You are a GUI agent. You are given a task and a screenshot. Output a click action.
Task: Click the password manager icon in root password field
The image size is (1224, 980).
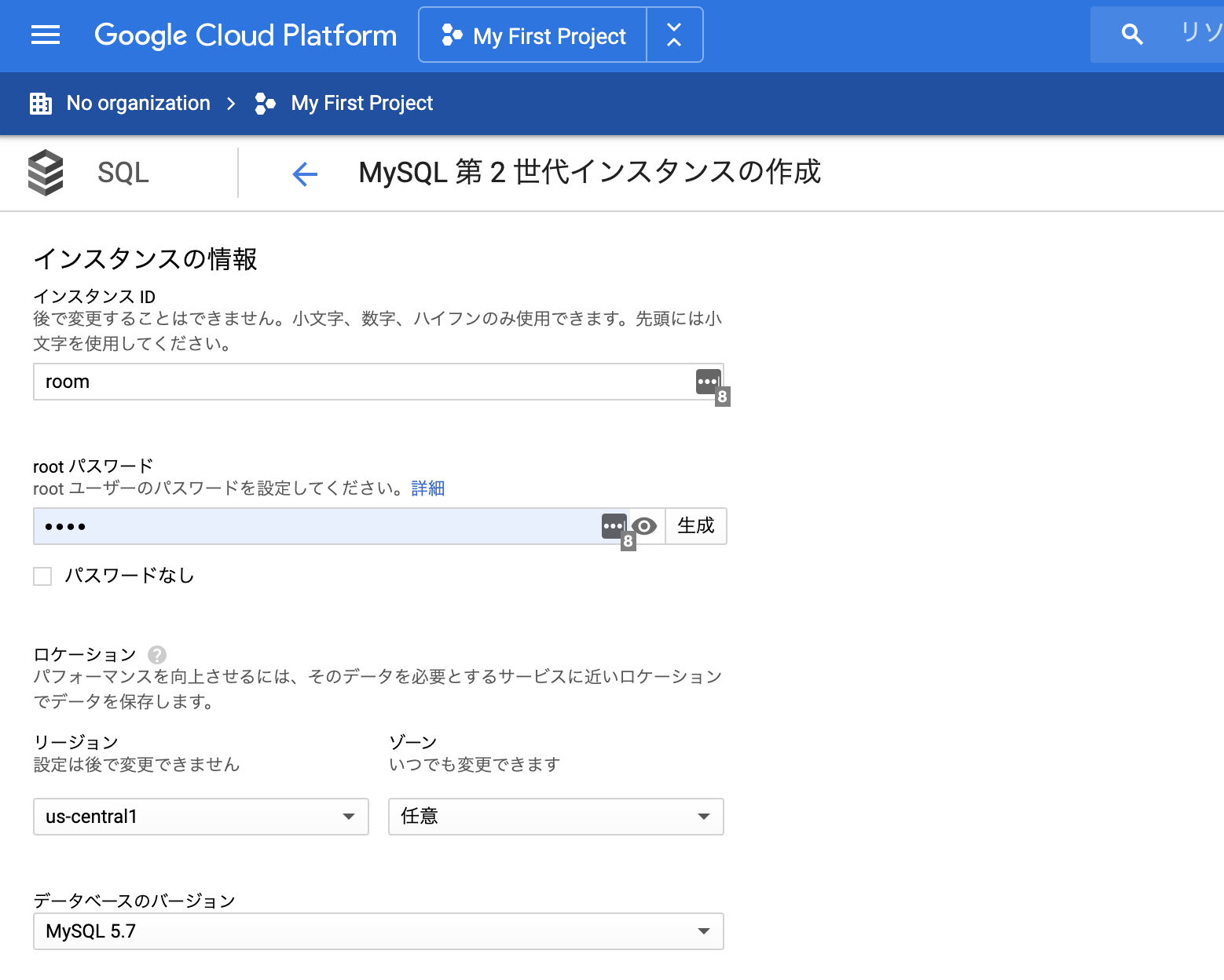point(614,526)
